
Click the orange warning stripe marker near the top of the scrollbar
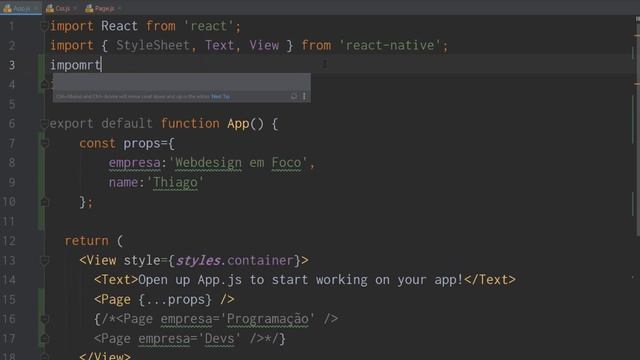point(637,36)
